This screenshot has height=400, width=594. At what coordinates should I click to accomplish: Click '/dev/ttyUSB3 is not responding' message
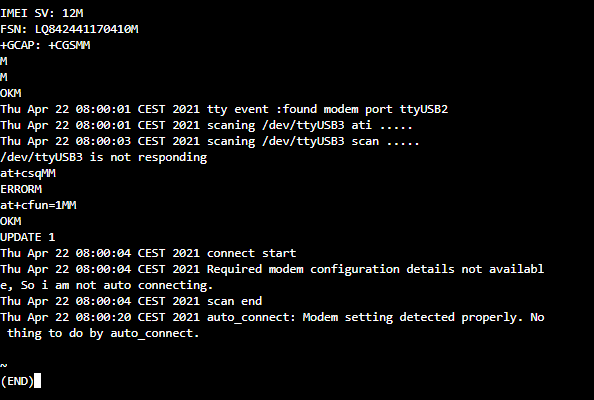tap(103, 157)
